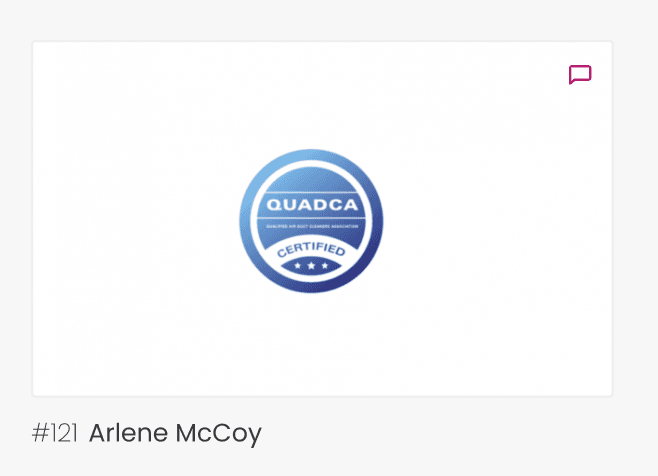Click the white card area right of the badge
The image size is (658, 476).
pyautogui.click(x=497, y=221)
